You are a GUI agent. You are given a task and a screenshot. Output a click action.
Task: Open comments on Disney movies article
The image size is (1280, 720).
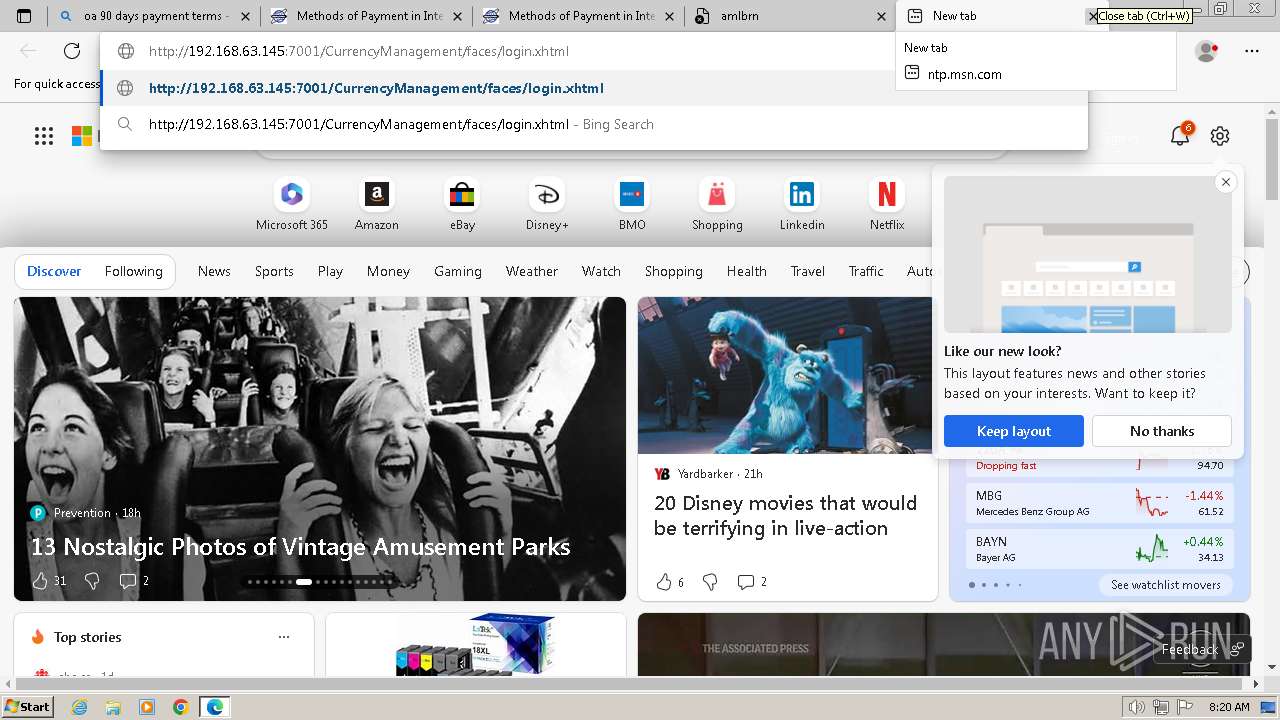(752, 582)
